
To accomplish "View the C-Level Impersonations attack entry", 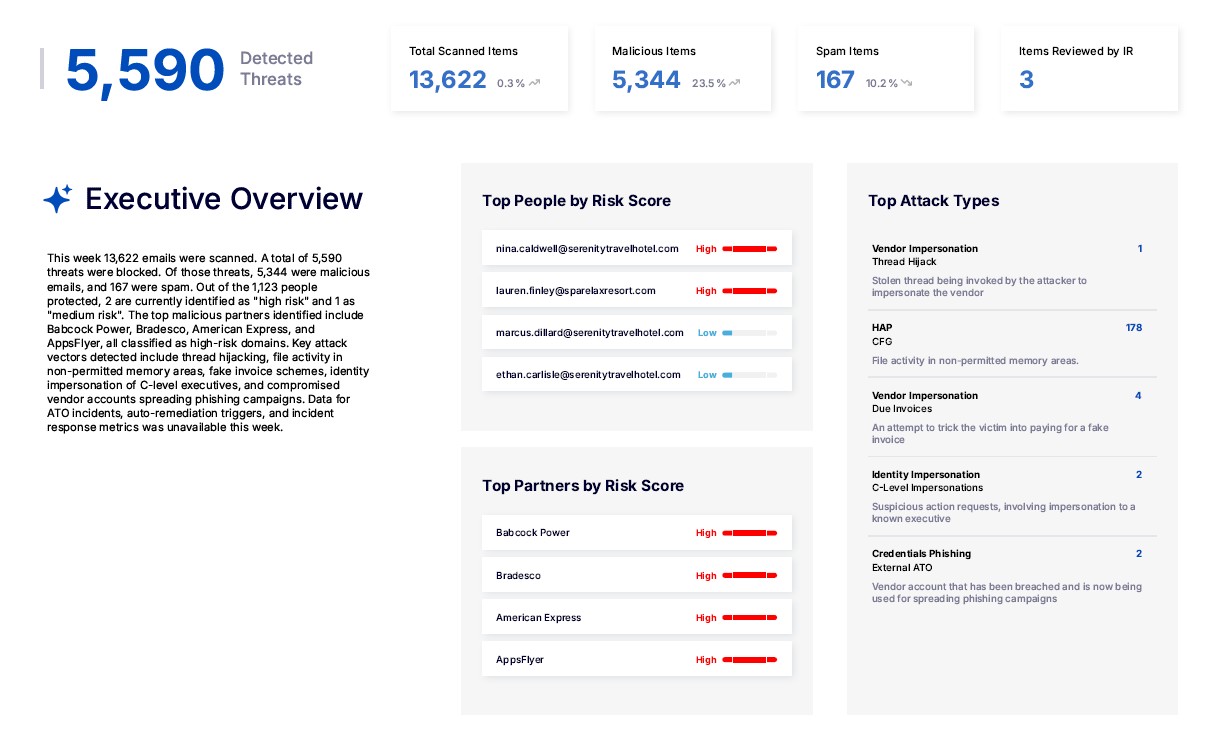I will [927, 488].
